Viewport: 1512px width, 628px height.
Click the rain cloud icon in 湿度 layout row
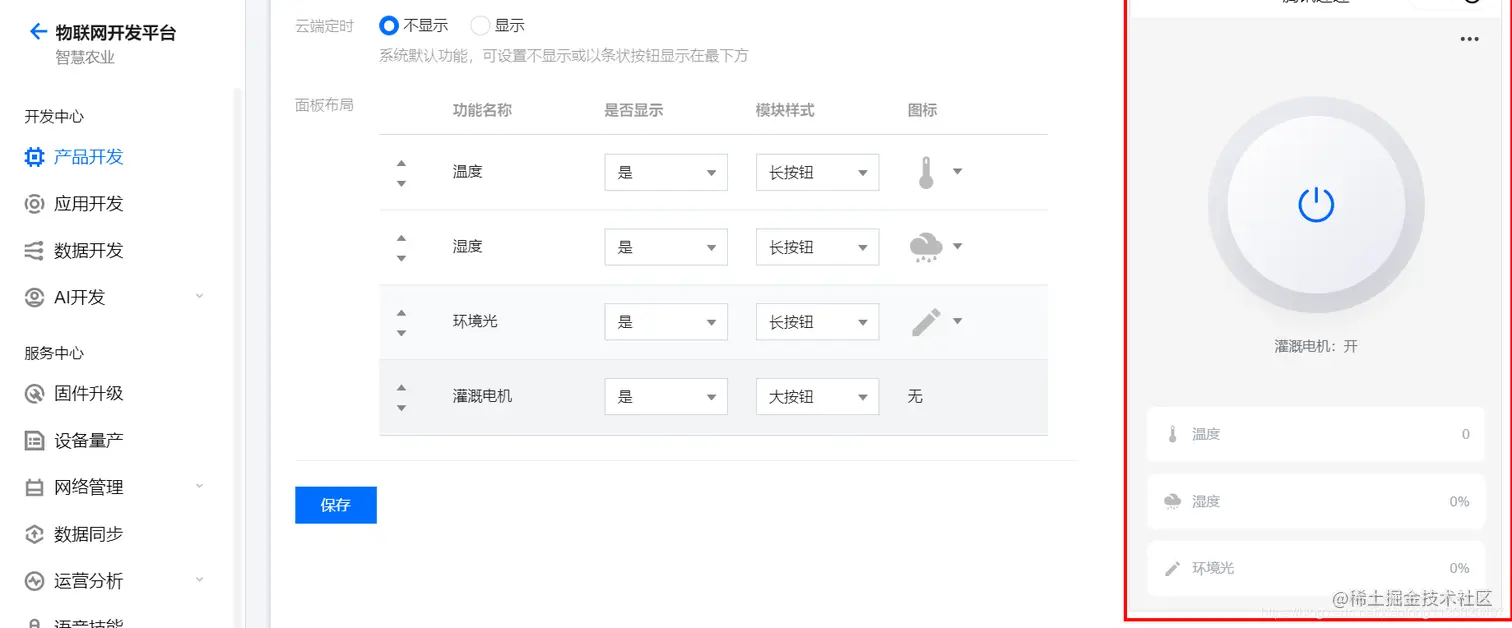tap(926, 247)
